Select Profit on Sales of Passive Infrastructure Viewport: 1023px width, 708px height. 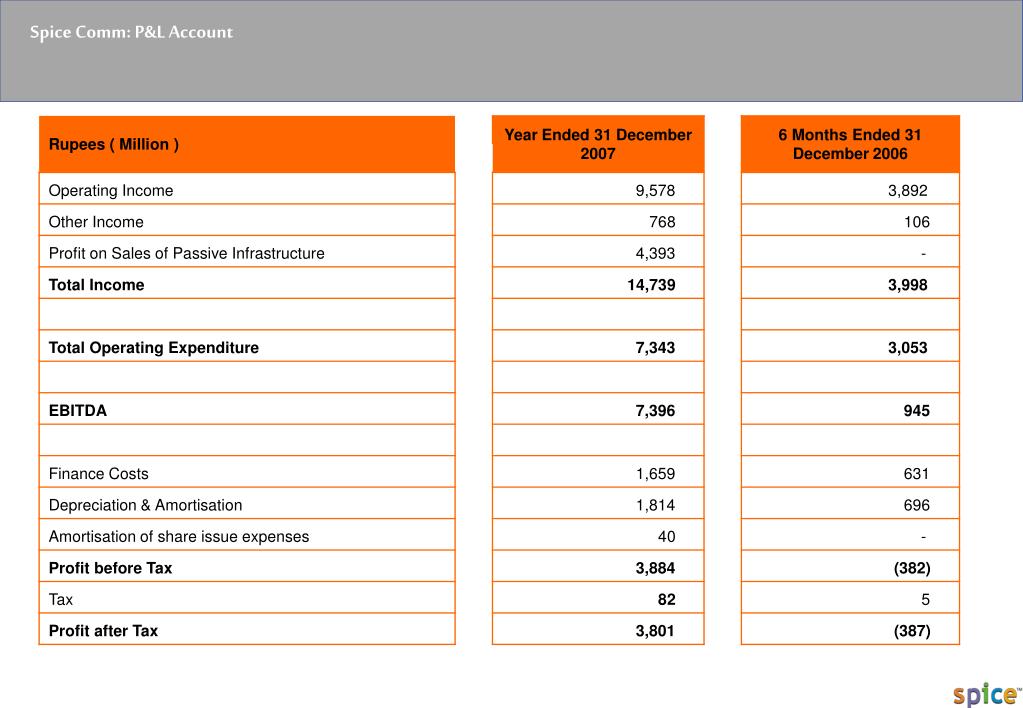pyautogui.click(x=187, y=253)
